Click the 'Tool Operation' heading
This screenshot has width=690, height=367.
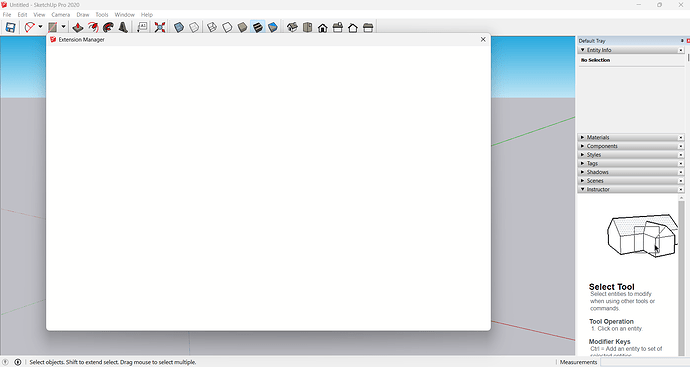pyautogui.click(x=611, y=322)
